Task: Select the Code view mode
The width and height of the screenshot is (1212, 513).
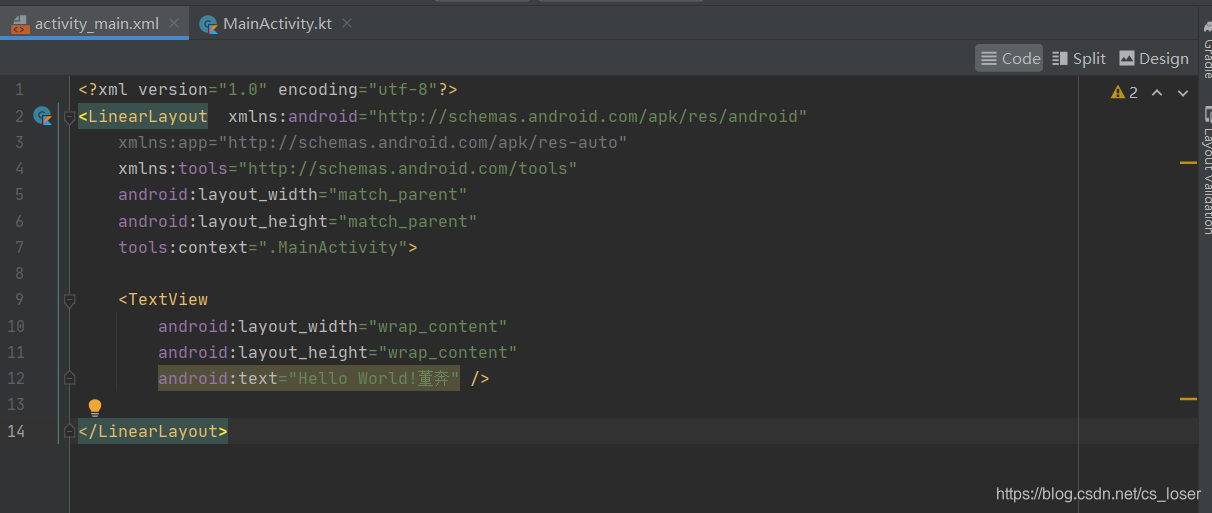Action: coord(1009,58)
